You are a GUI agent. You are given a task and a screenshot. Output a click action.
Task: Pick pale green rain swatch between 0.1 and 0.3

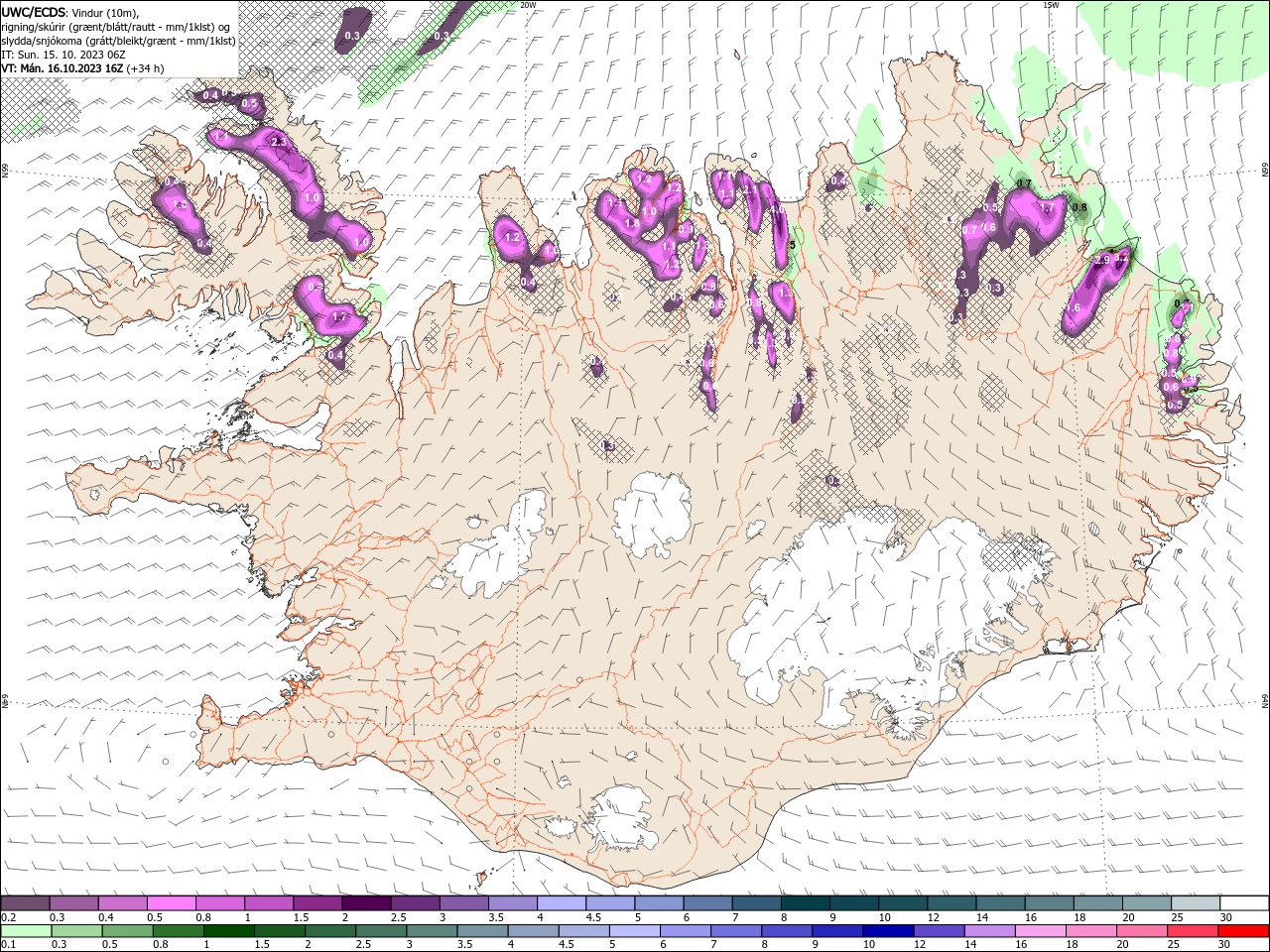pos(26,931)
